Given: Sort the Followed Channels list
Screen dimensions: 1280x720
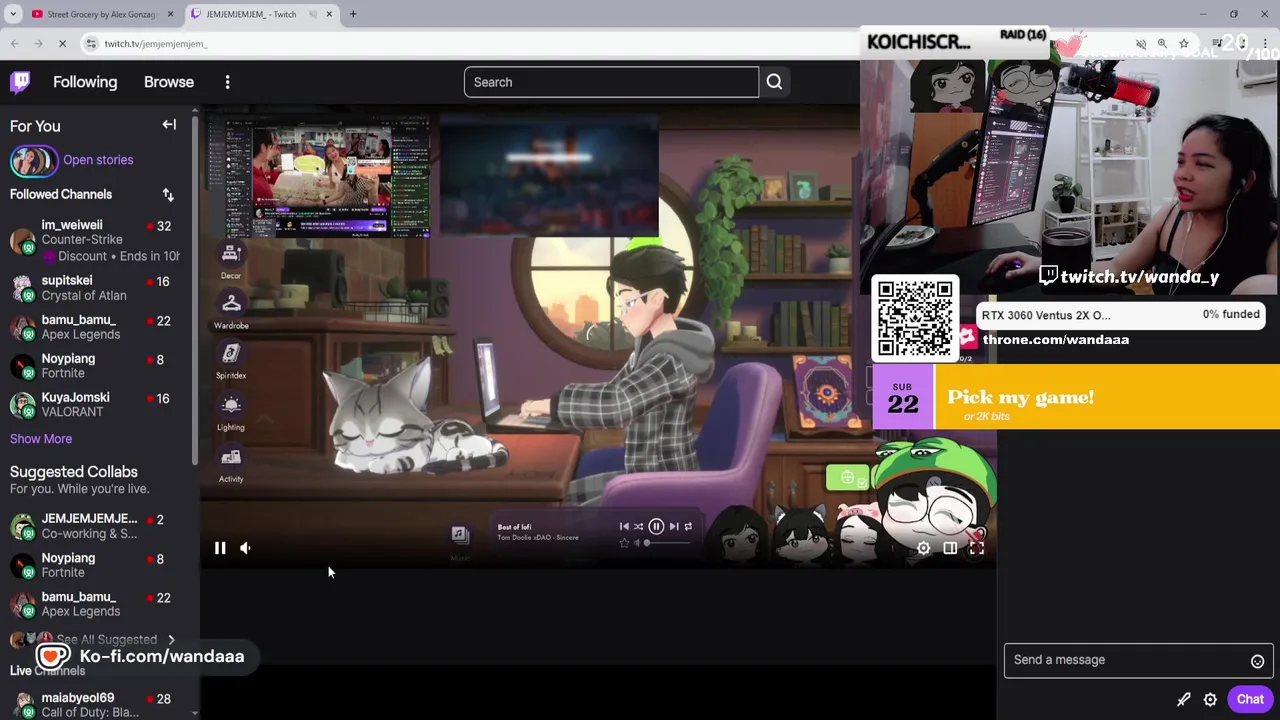Looking at the screenshot, I should click(x=168, y=194).
